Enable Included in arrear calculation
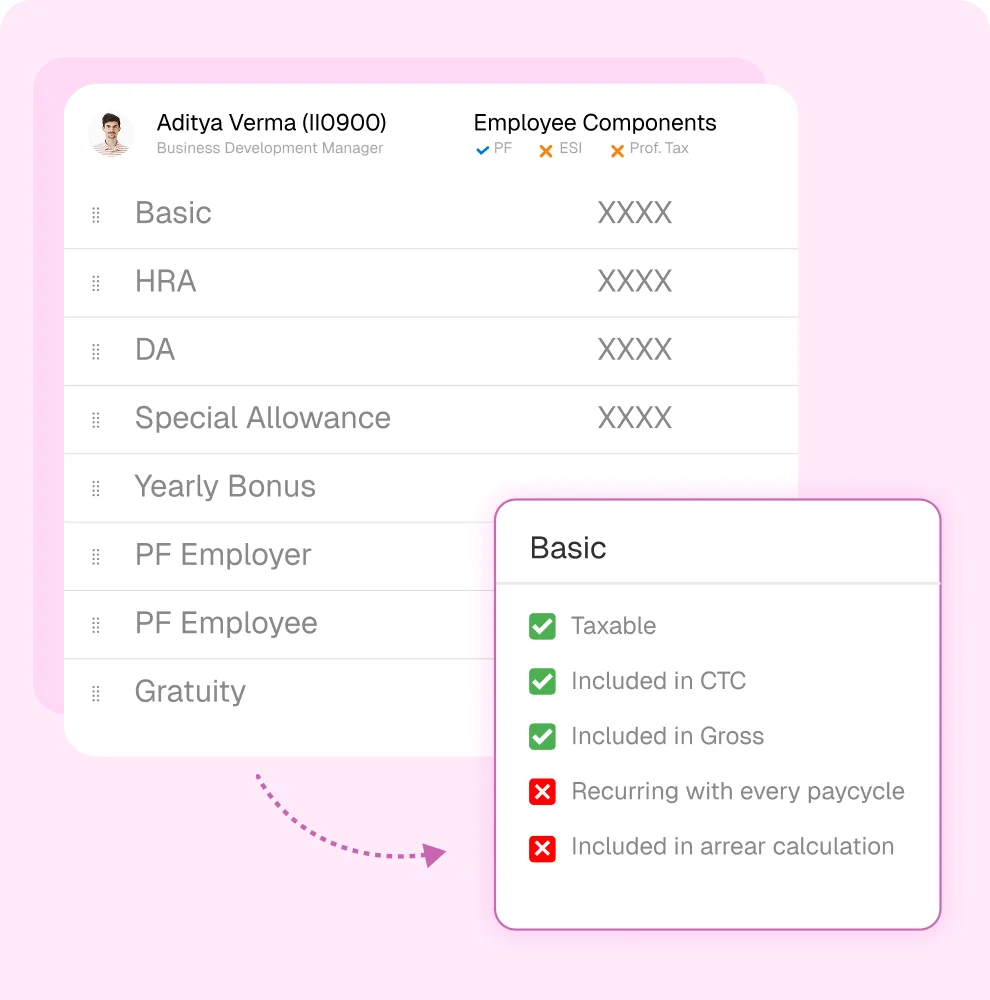 click(542, 848)
